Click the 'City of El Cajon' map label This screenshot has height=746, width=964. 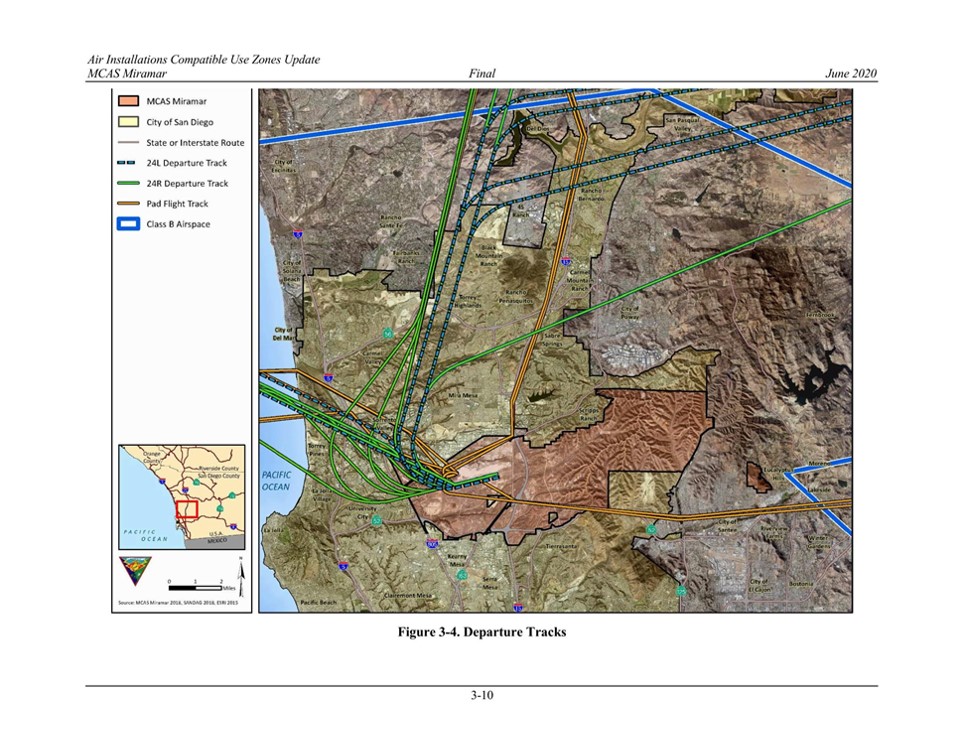(759, 585)
